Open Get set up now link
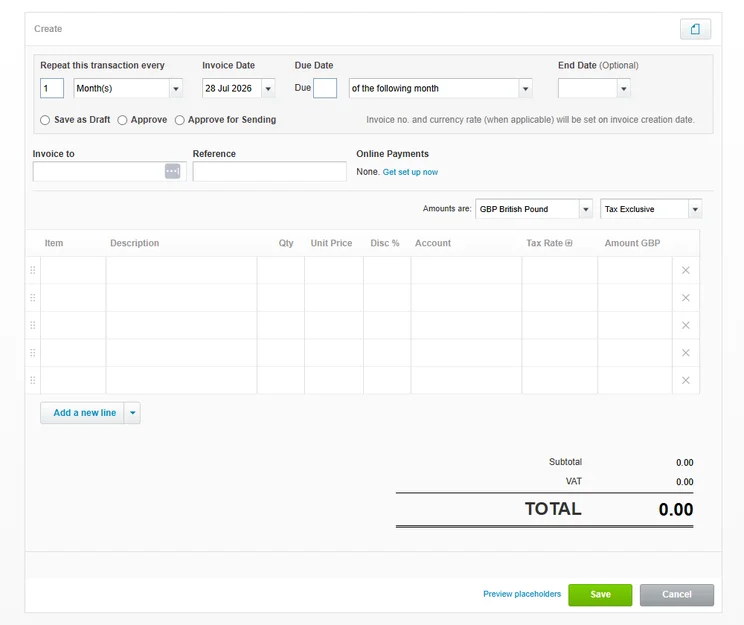The width and height of the screenshot is (744, 625). [410, 172]
